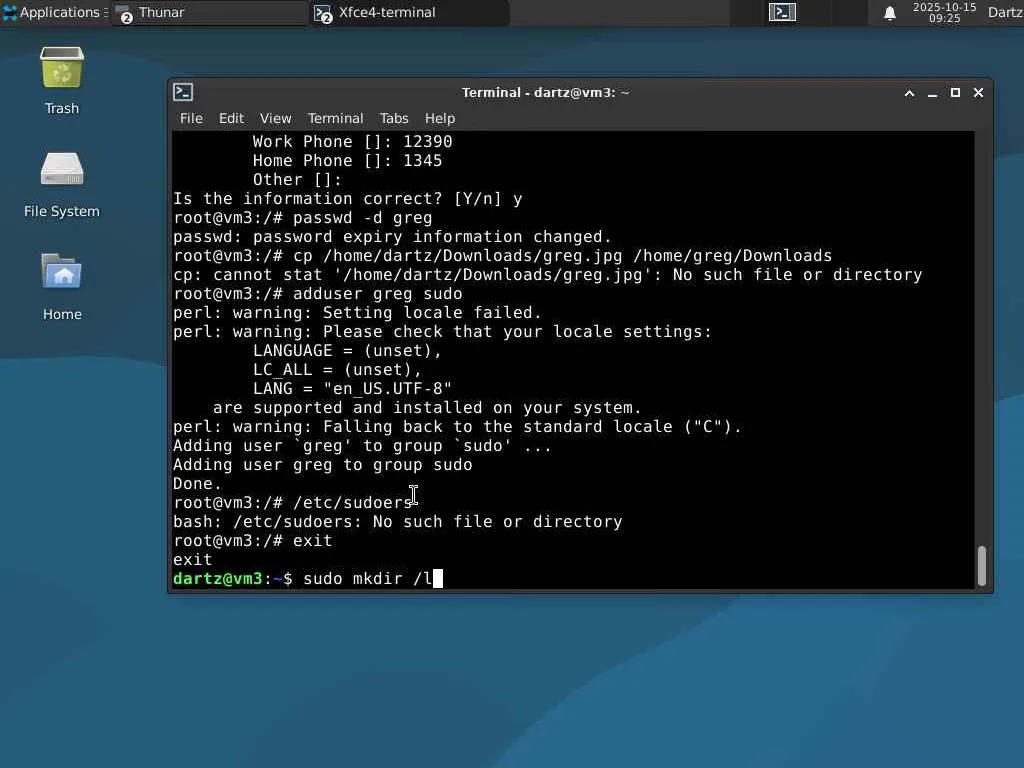Click the 'Is the information correct?' line

click(347, 199)
